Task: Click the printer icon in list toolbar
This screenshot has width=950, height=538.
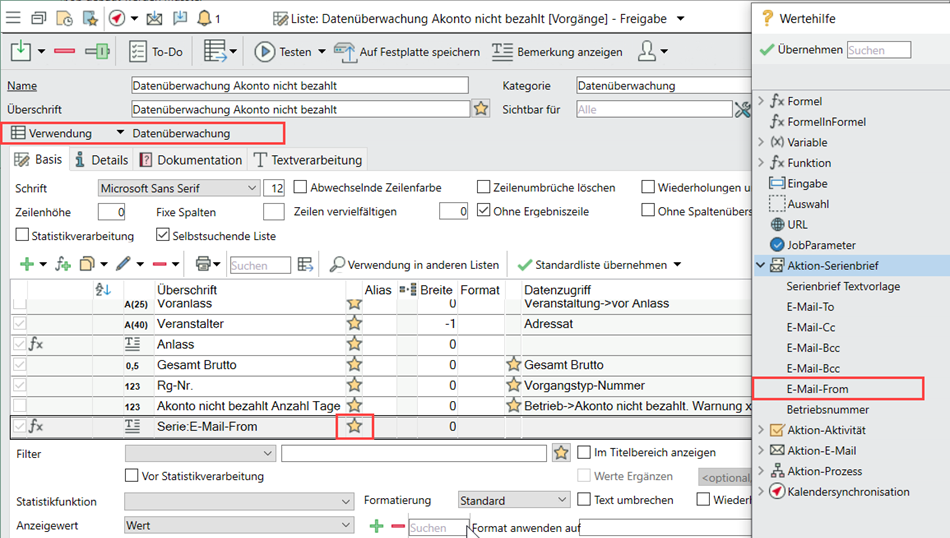Action: [x=203, y=264]
